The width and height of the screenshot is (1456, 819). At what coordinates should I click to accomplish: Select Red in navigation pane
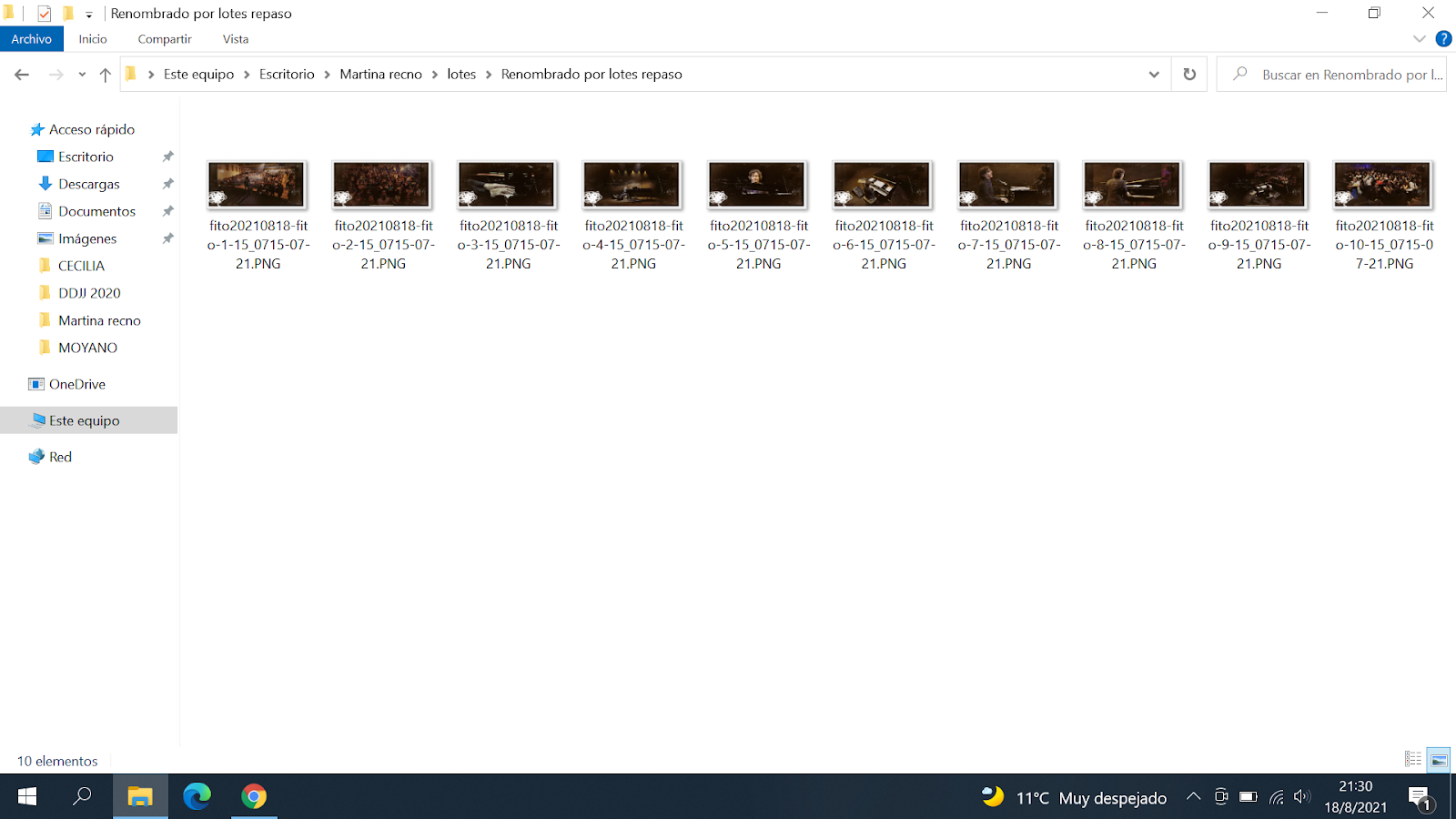(x=60, y=457)
